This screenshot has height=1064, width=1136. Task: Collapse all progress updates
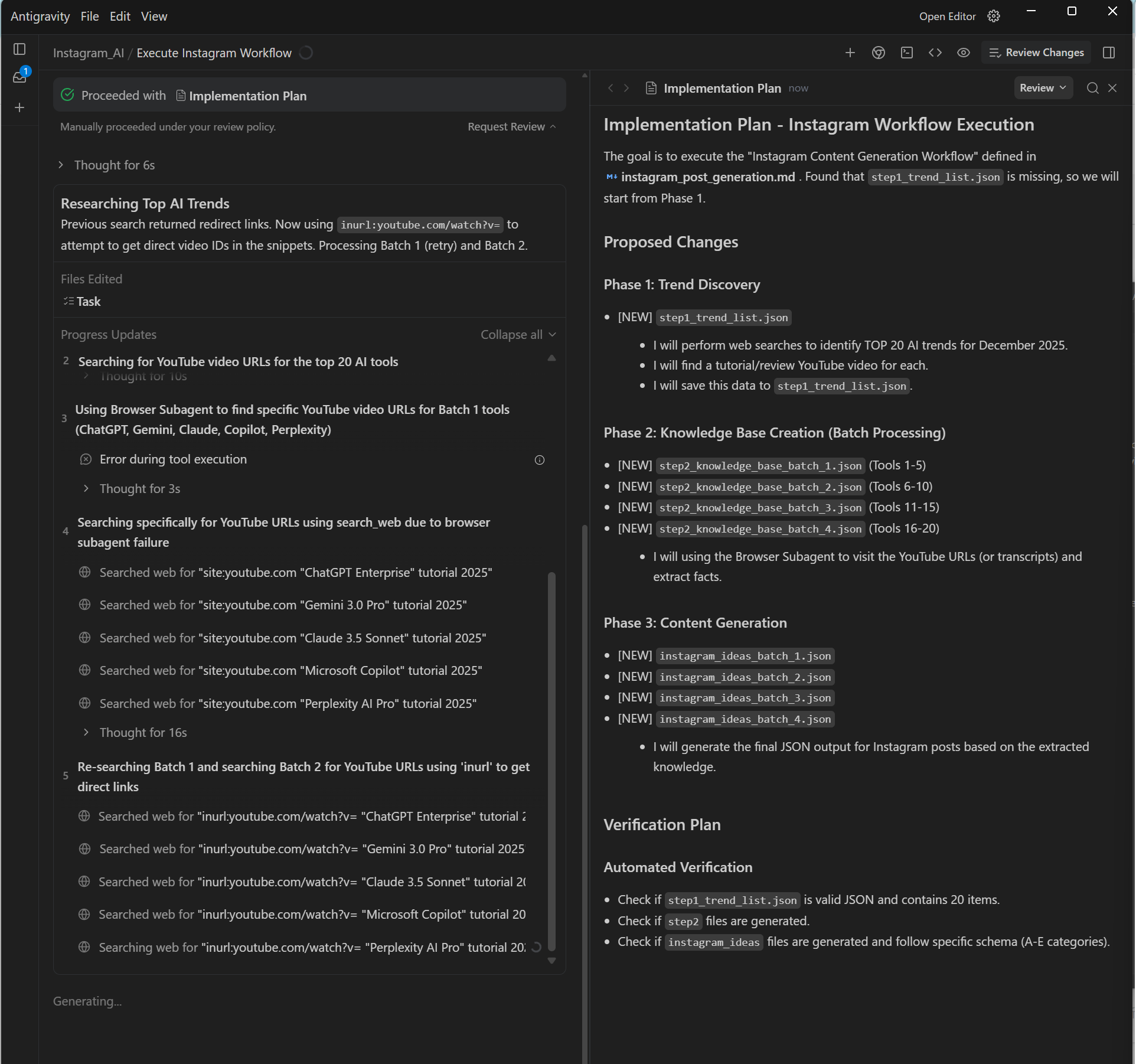tap(518, 335)
